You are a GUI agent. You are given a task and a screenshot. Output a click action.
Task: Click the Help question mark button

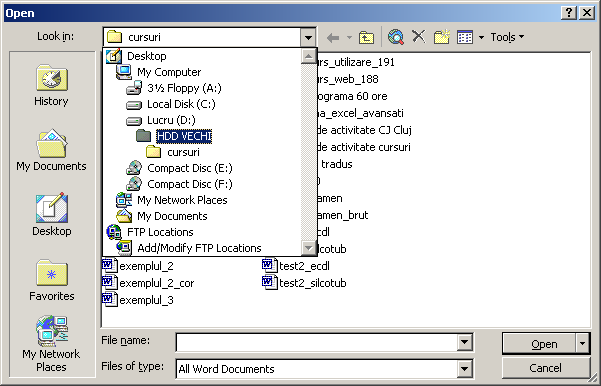click(x=569, y=13)
